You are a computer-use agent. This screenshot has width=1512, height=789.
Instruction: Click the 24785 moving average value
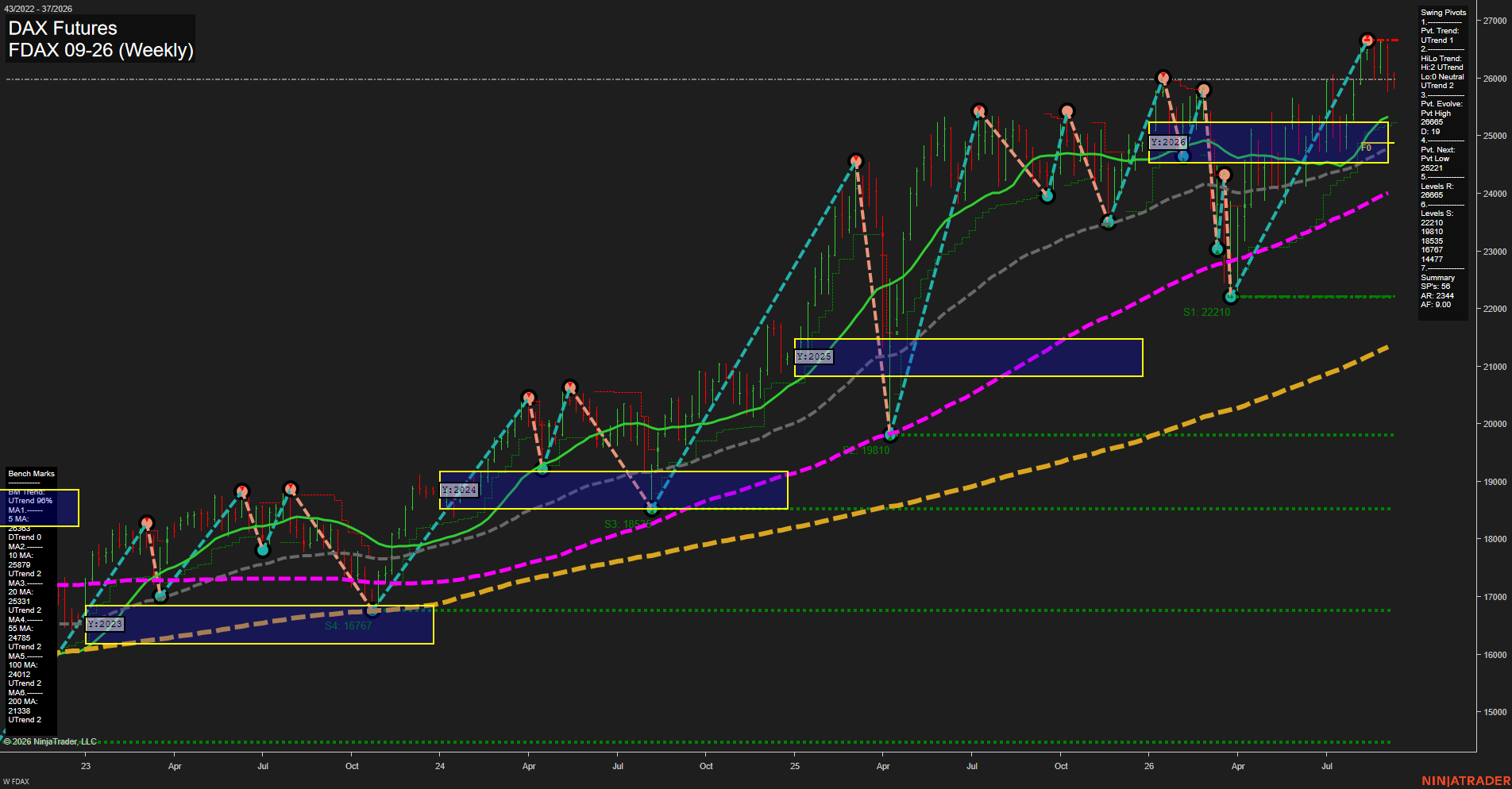19,638
